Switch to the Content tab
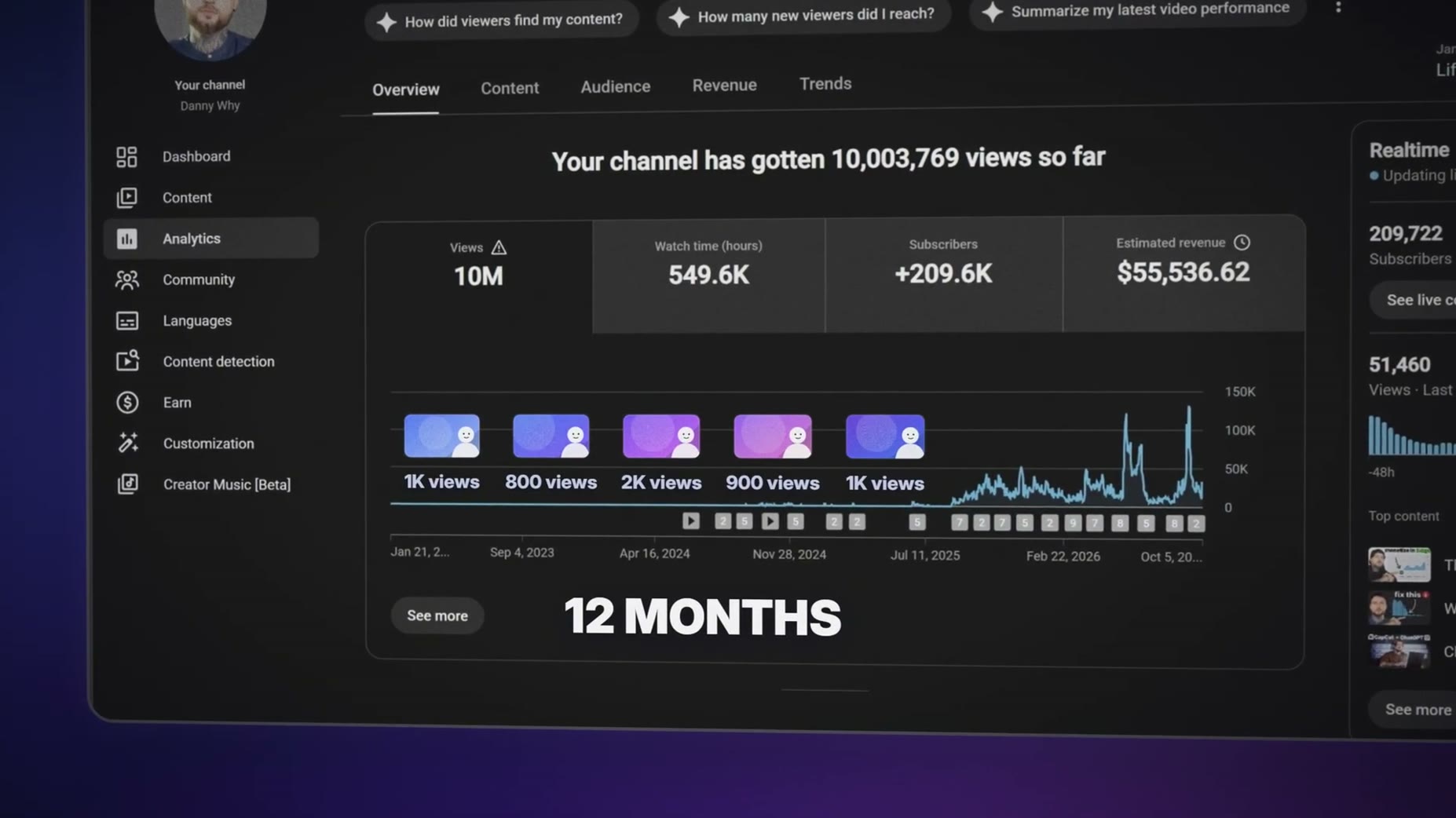Screen dimensions: 1456x818 pyautogui.click(x=510, y=88)
